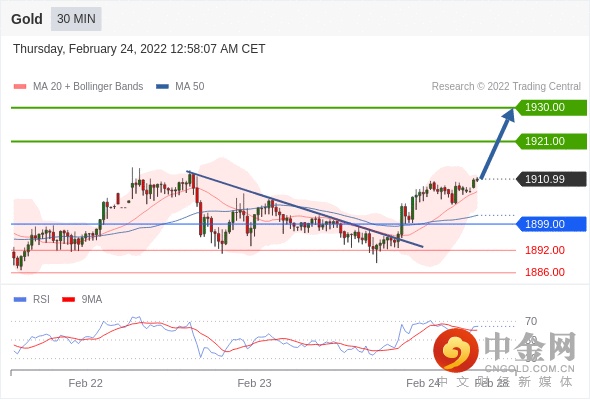Click the 'Feb 23' date axis label
Screen dimensions: 590x400
coord(254,383)
